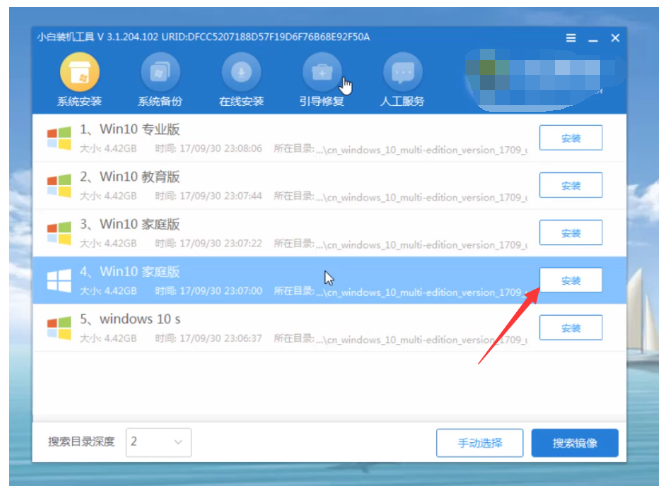Select the 4、Win10 家庭版 title text
Image resolution: width=662 pixels, height=486 pixels.
coord(130,272)
